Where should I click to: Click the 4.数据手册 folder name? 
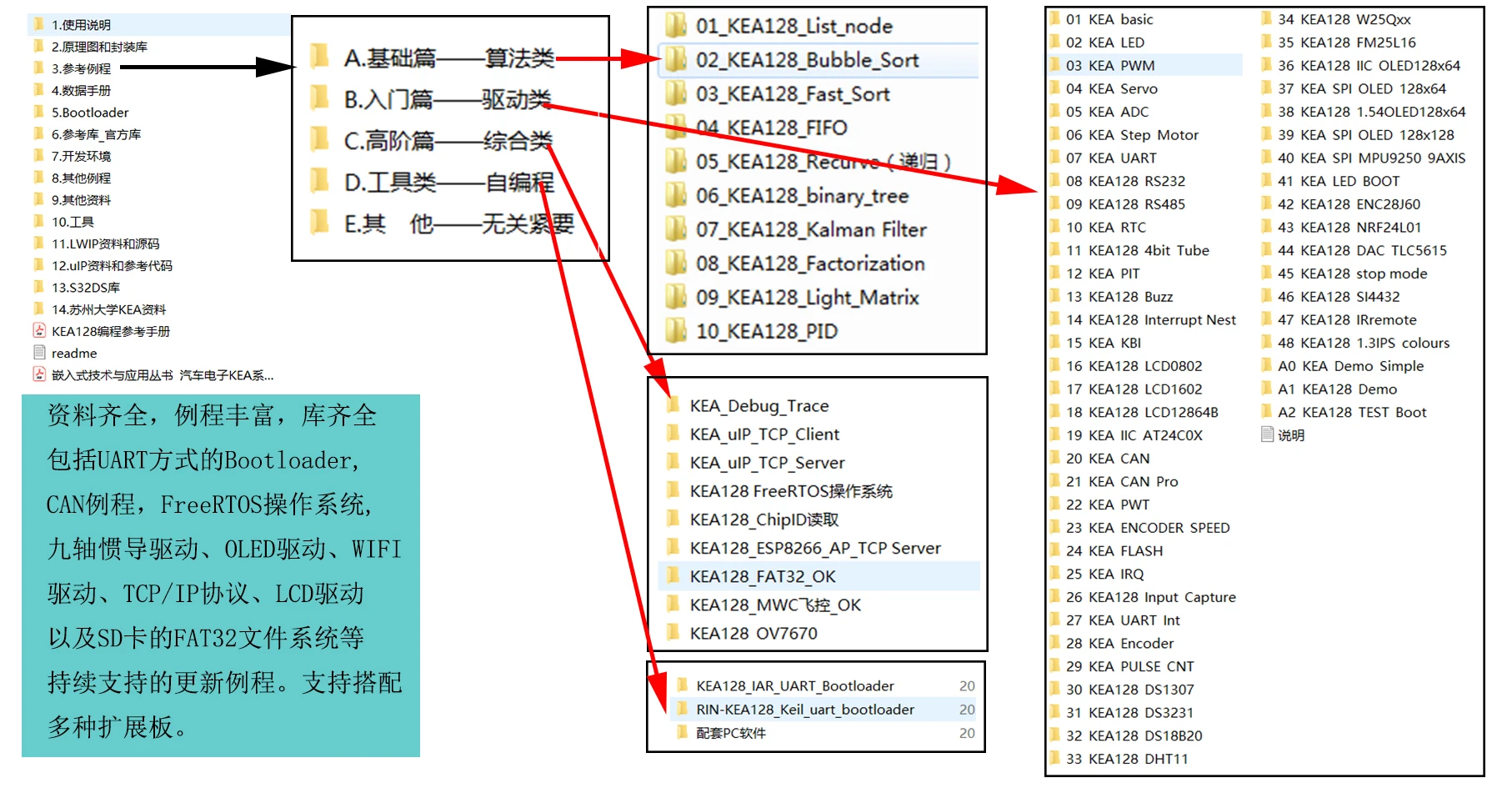pos(81,90)
